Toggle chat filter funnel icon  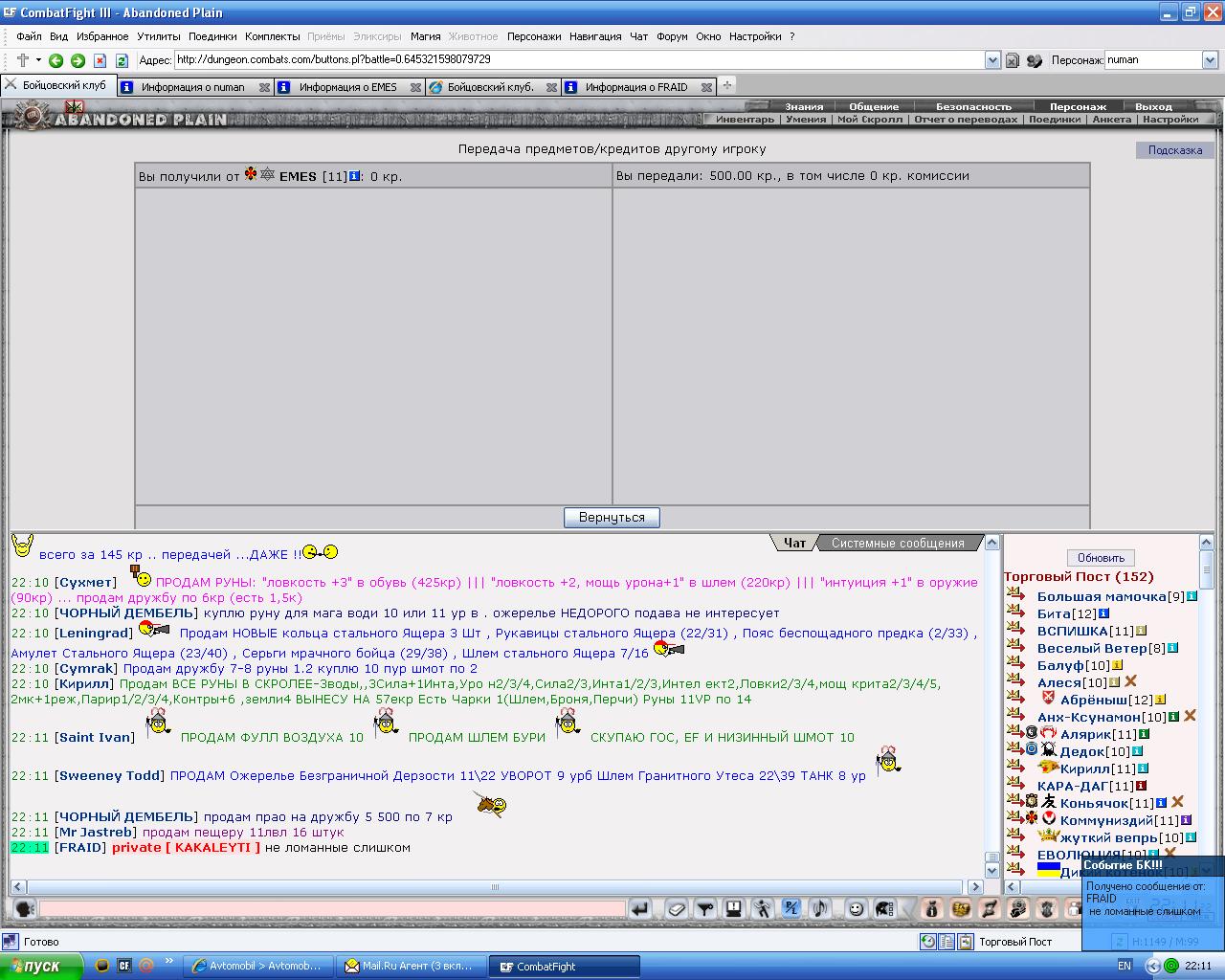pos(705,908)
